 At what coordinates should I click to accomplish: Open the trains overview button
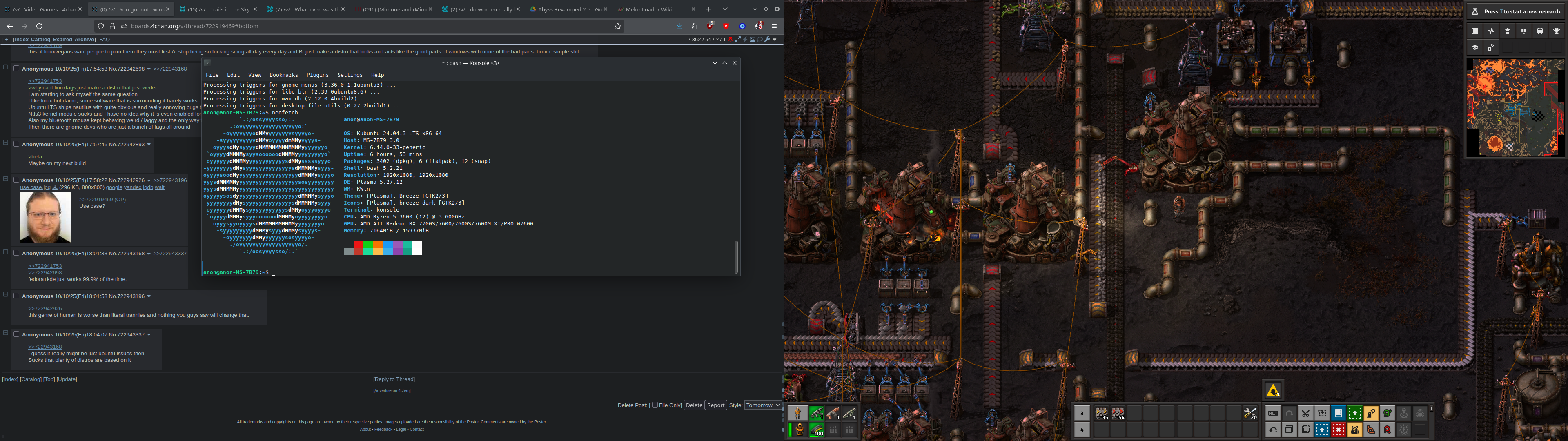pyautogui.click(x=1540, y=31)
